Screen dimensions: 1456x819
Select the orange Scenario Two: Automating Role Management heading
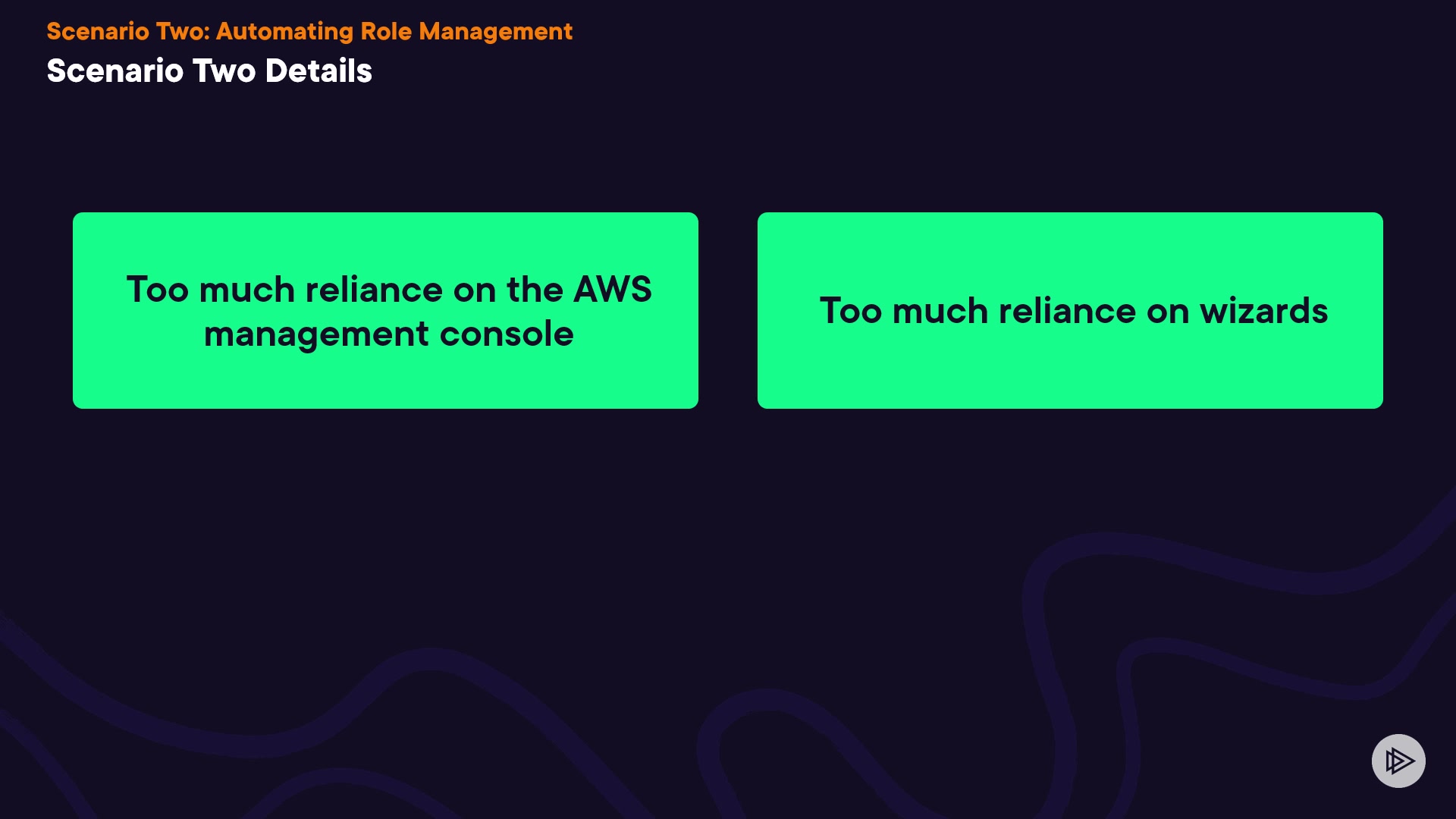click(309, 31)
